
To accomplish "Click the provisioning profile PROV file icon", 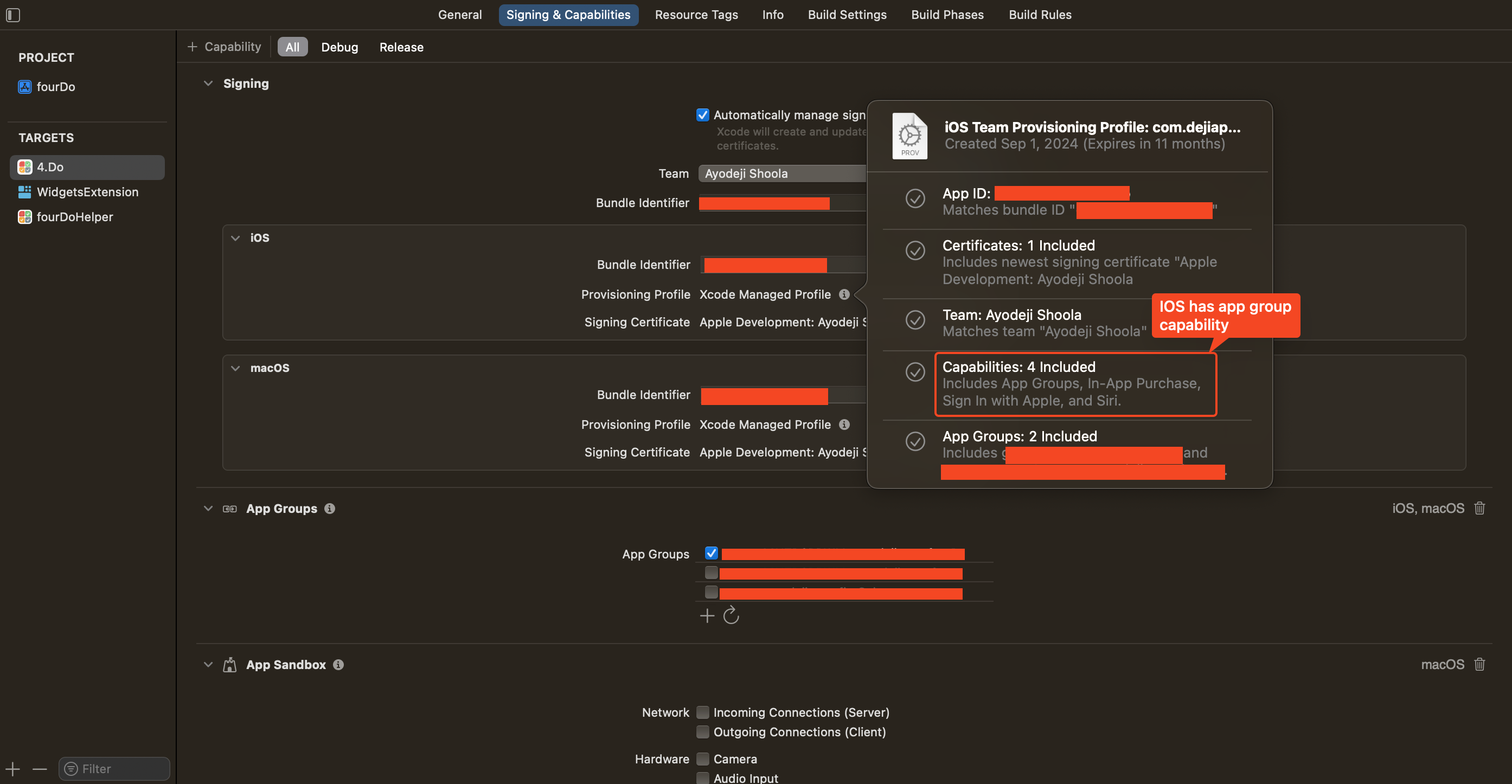I will (x=910, y=136).
